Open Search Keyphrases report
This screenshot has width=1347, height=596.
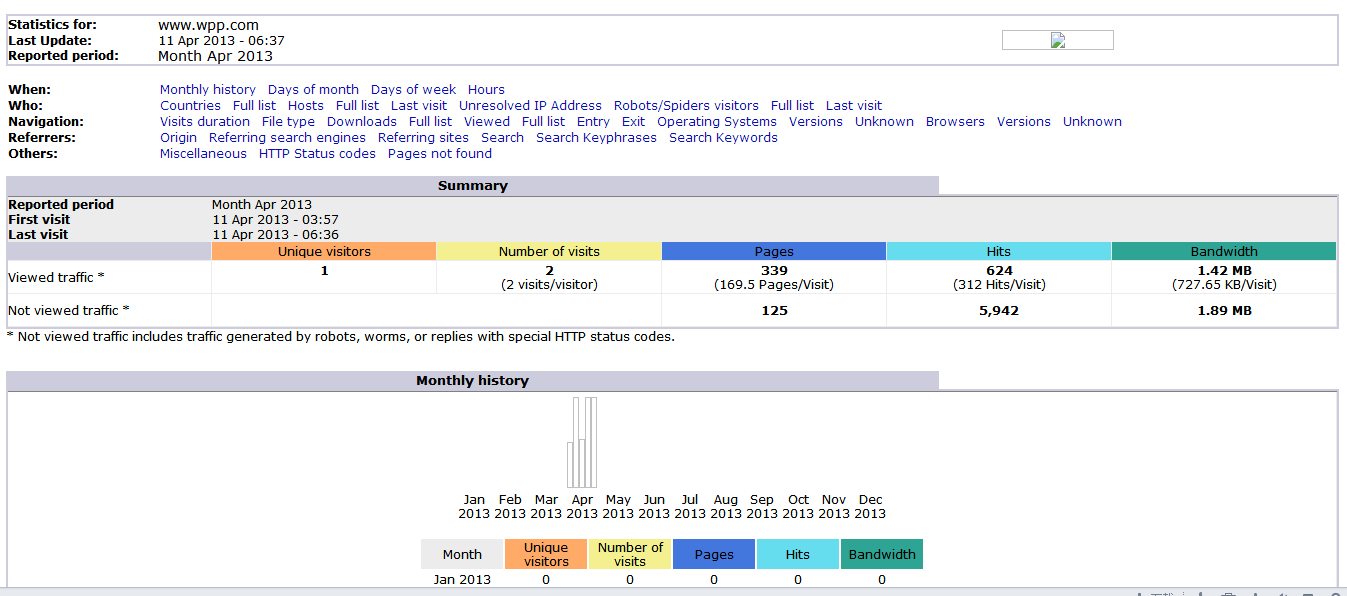pyautogui.click(x=596, y=137)
